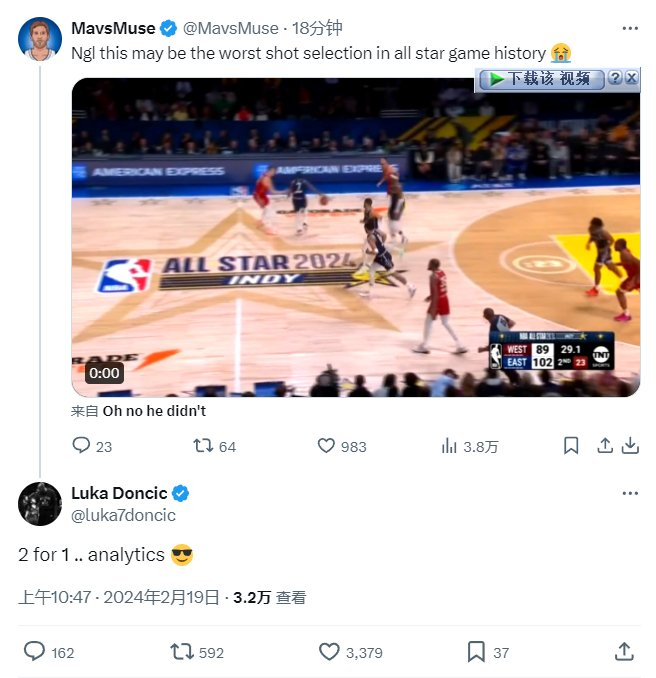Open more options for Luka Doncic's tweet
The height and width of the screenshot is (678, 656).
click(629, 493)
